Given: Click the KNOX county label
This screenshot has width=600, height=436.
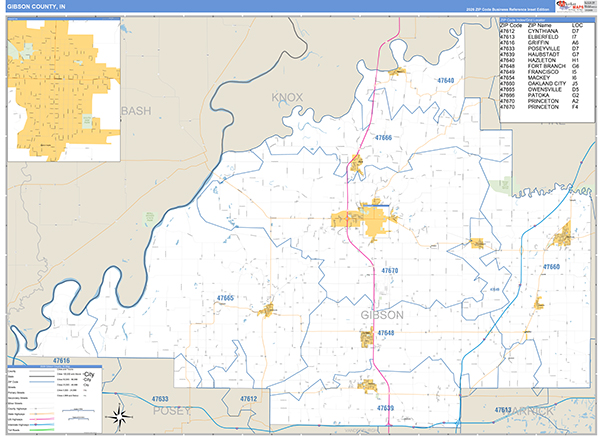Looking at the screenshot, I should pyautogui.click(x=288, y=98).
